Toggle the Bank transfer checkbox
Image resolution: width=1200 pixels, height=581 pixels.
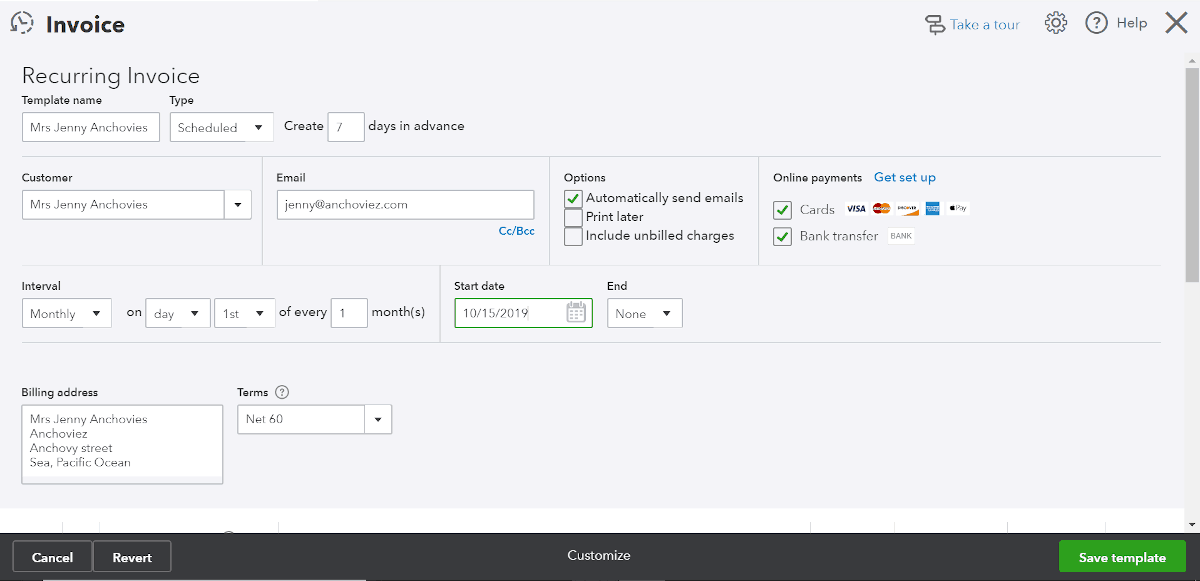[x=783, y=237]
